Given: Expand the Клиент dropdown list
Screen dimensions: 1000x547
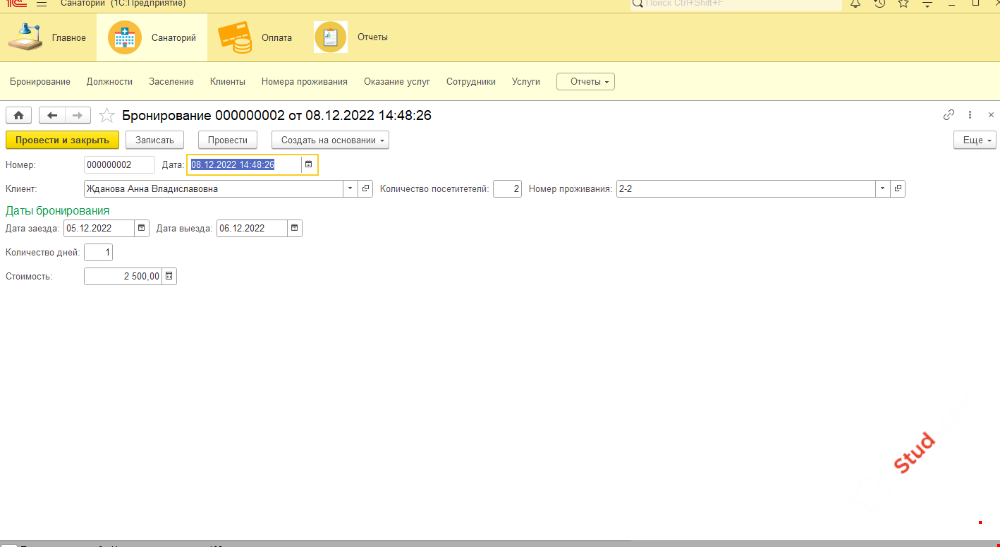Looking at the screenshot, I should point(350,188).
